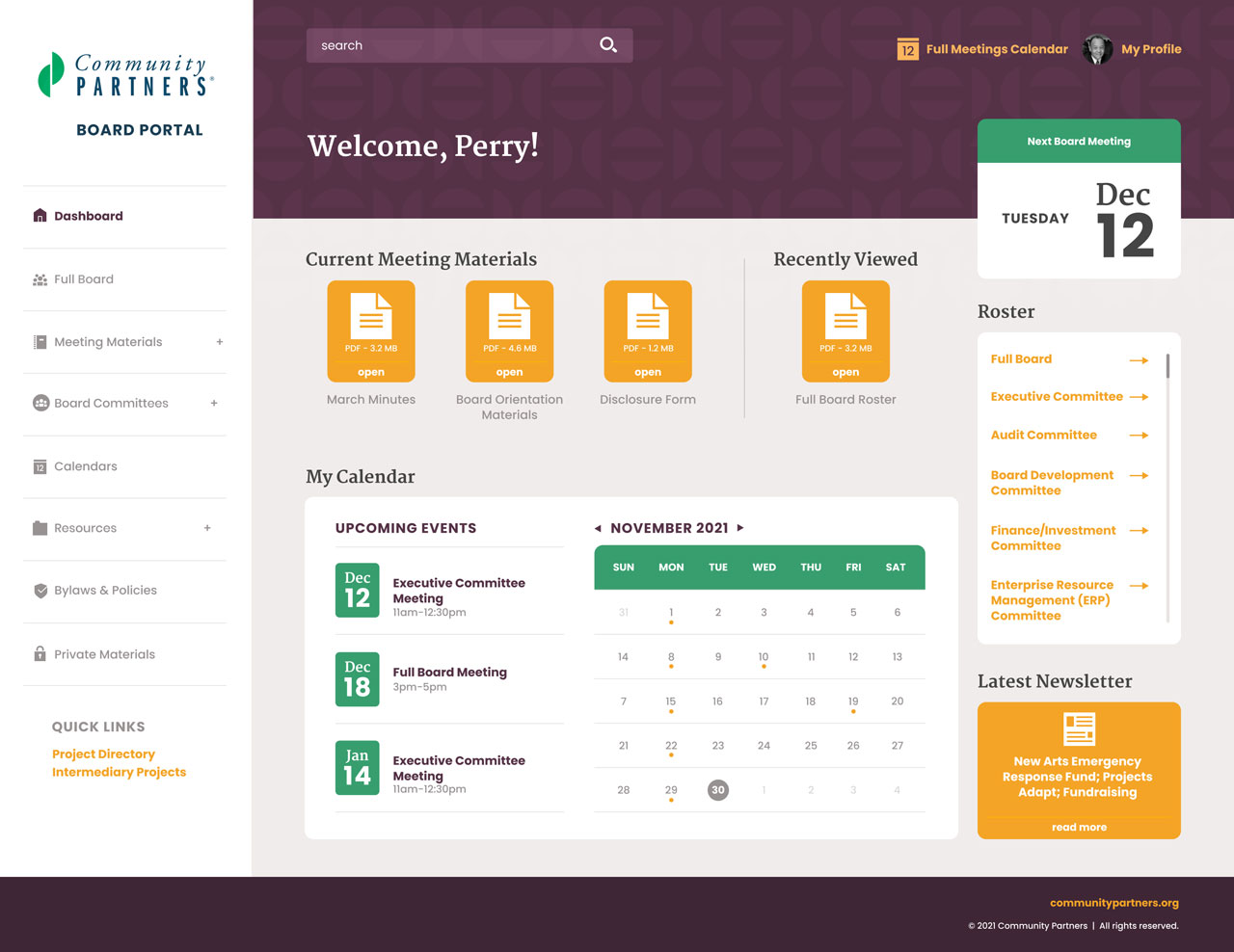Screen dimensions: 1234x952
Task: Go to previous month in calendar
Action: point(598,528)
